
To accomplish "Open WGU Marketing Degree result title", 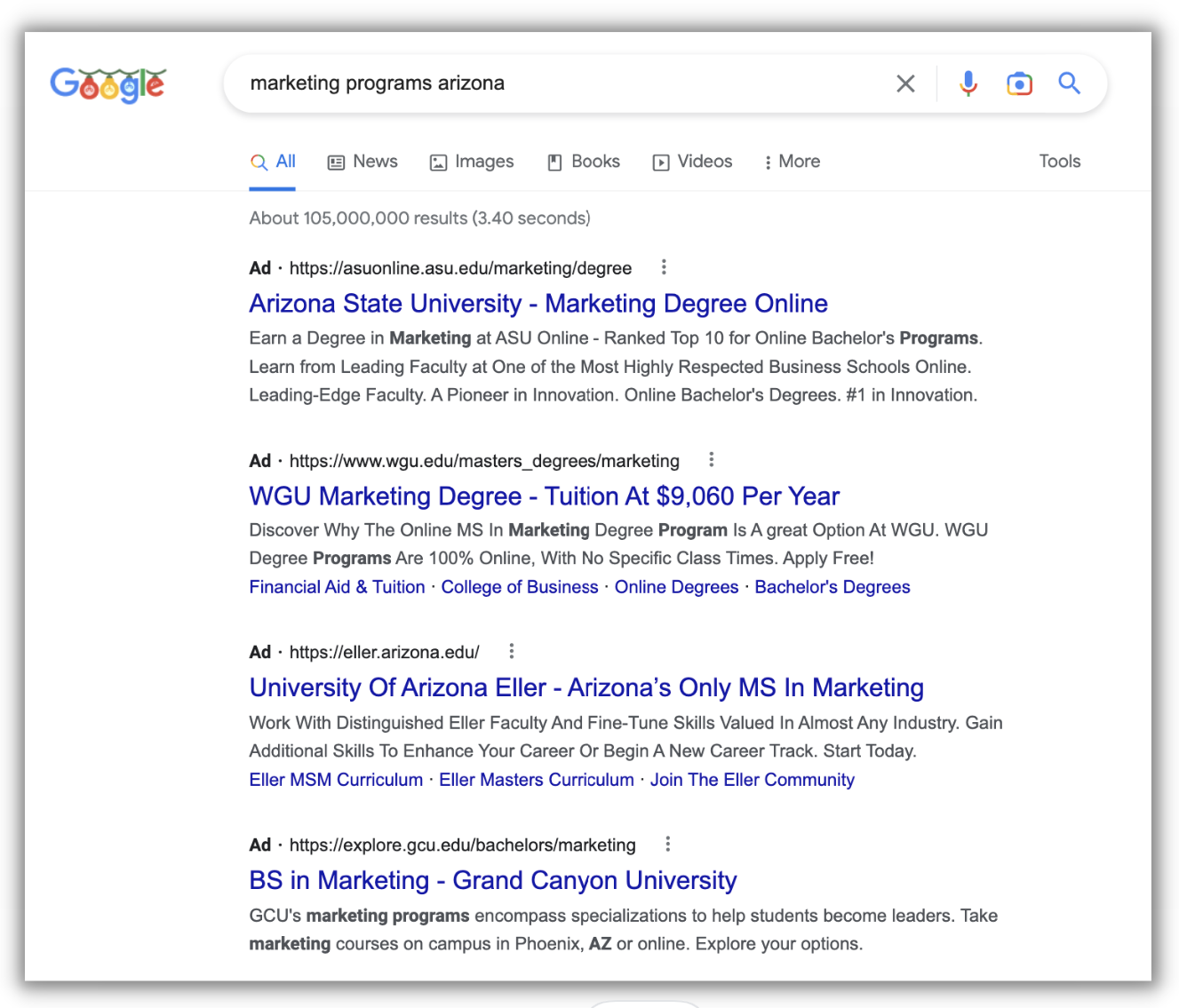I will click(x=544, y=496).
